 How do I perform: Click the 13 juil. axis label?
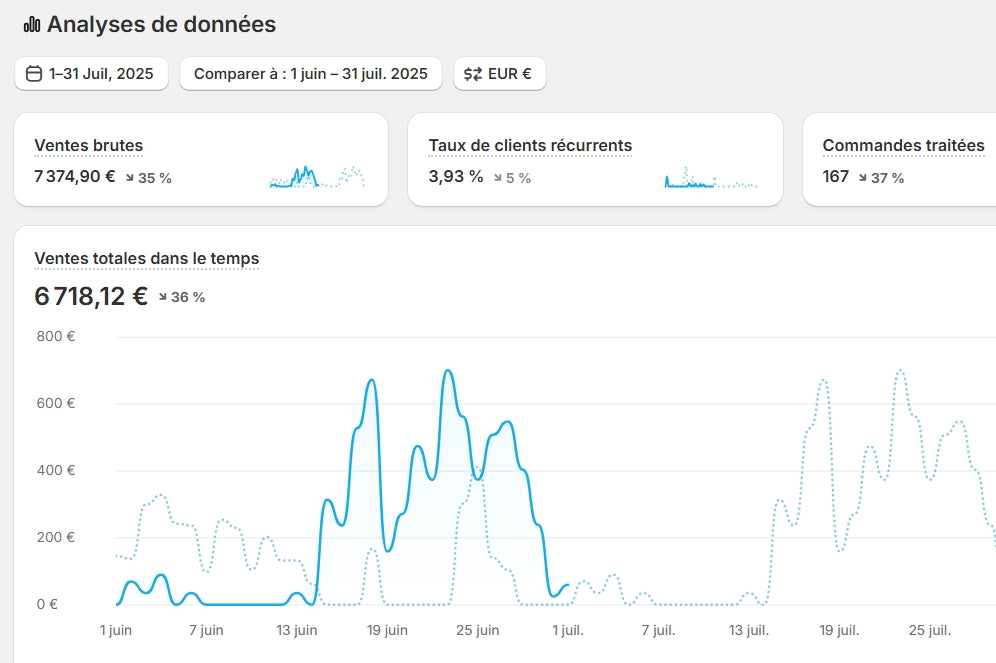tap(749, 631)
